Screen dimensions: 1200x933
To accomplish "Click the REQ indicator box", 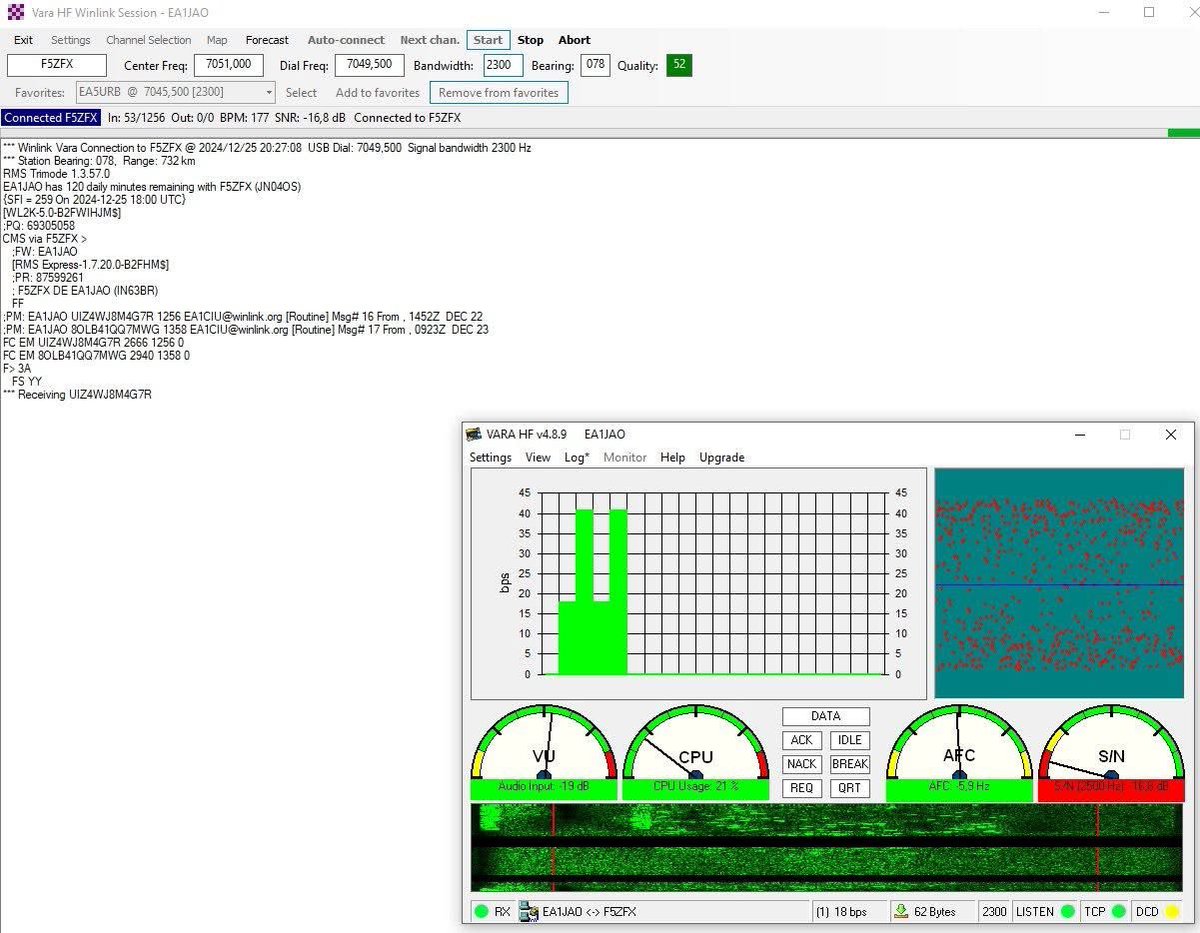I will [x=802, y=788].
